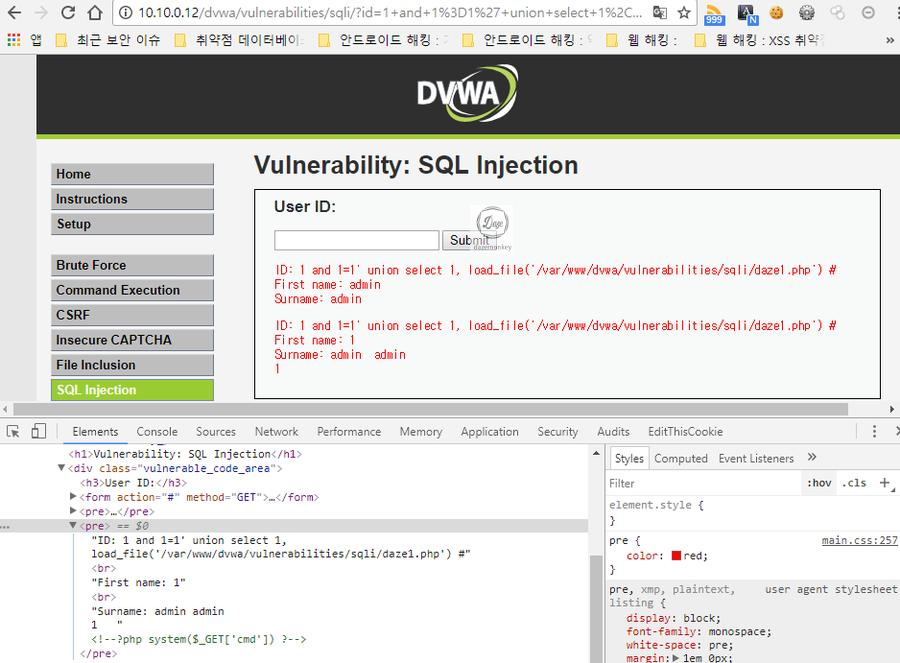This screenshot has width=900, height=663.
Task: Go back with the browser back arrow
Action: (14, 12)
